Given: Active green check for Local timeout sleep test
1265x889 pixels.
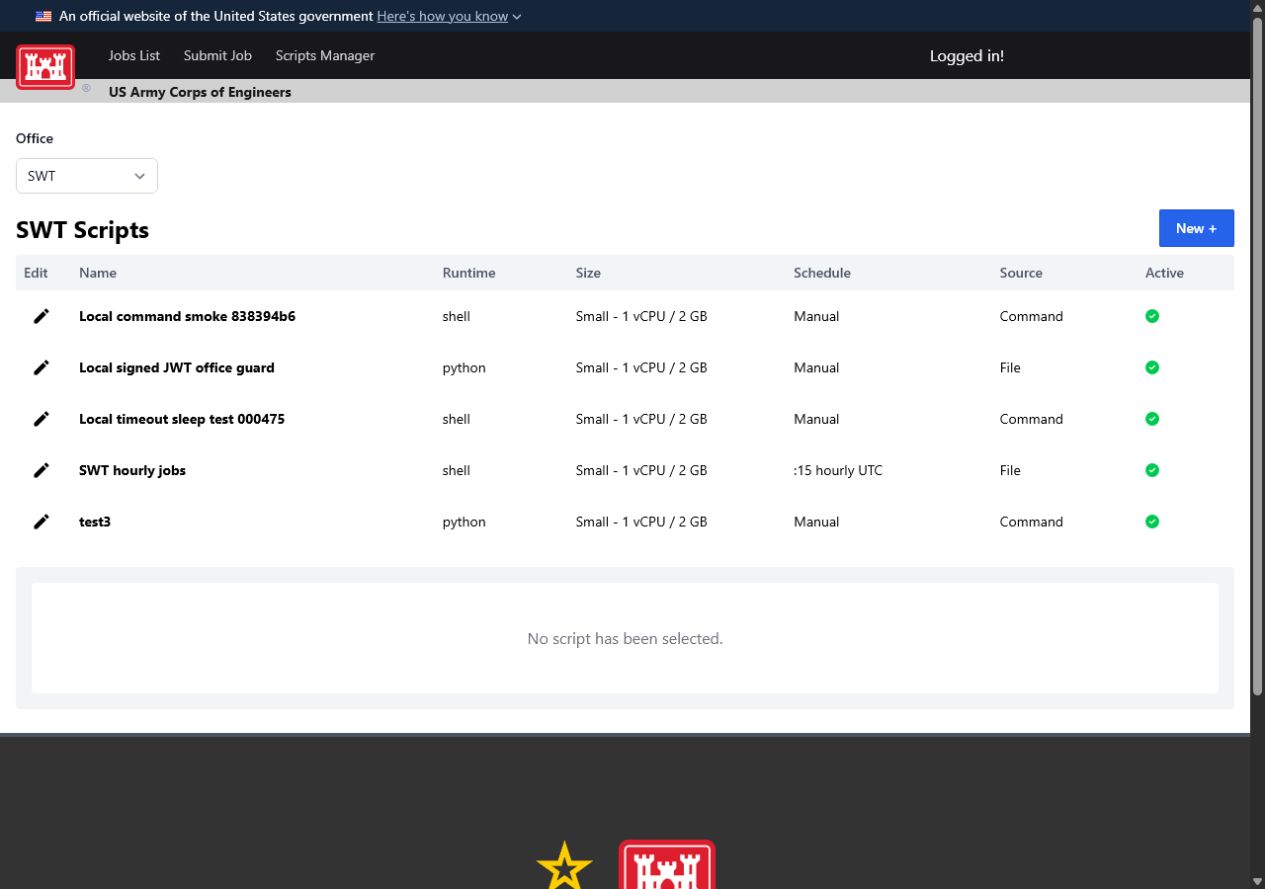Looking at the screenshot, I should pyautogui.click(x=1152, y=419).
